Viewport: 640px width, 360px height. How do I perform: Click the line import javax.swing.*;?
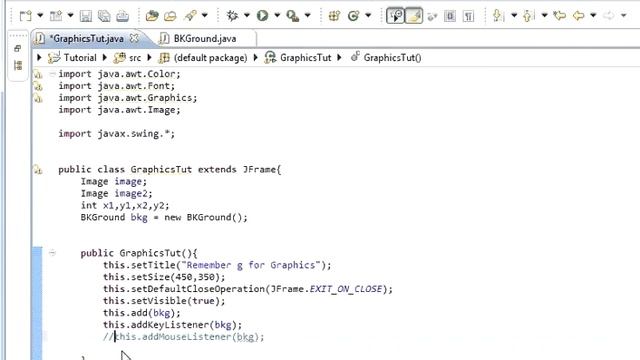[117, 134]
